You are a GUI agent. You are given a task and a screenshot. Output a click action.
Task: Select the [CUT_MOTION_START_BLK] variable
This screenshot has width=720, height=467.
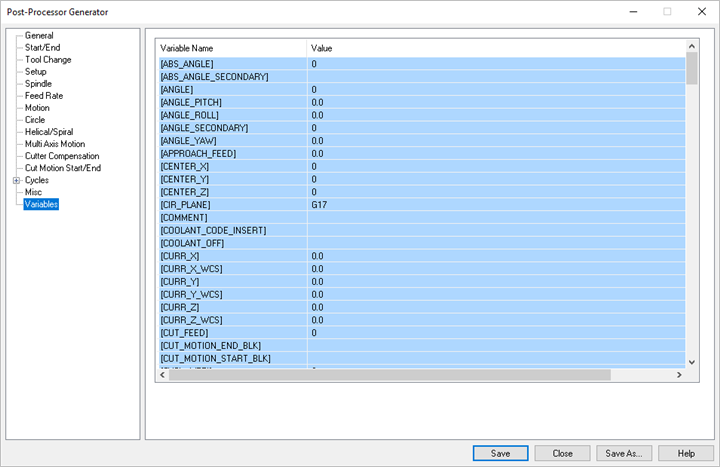(x=422, y=359)
